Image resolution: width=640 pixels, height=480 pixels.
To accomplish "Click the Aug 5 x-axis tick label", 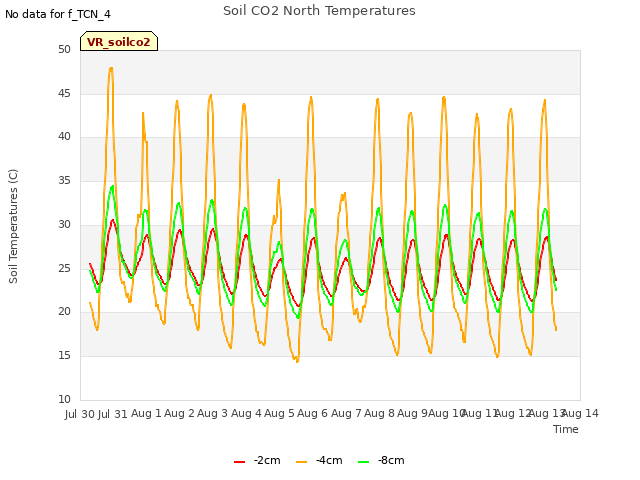I will [279, 413].
